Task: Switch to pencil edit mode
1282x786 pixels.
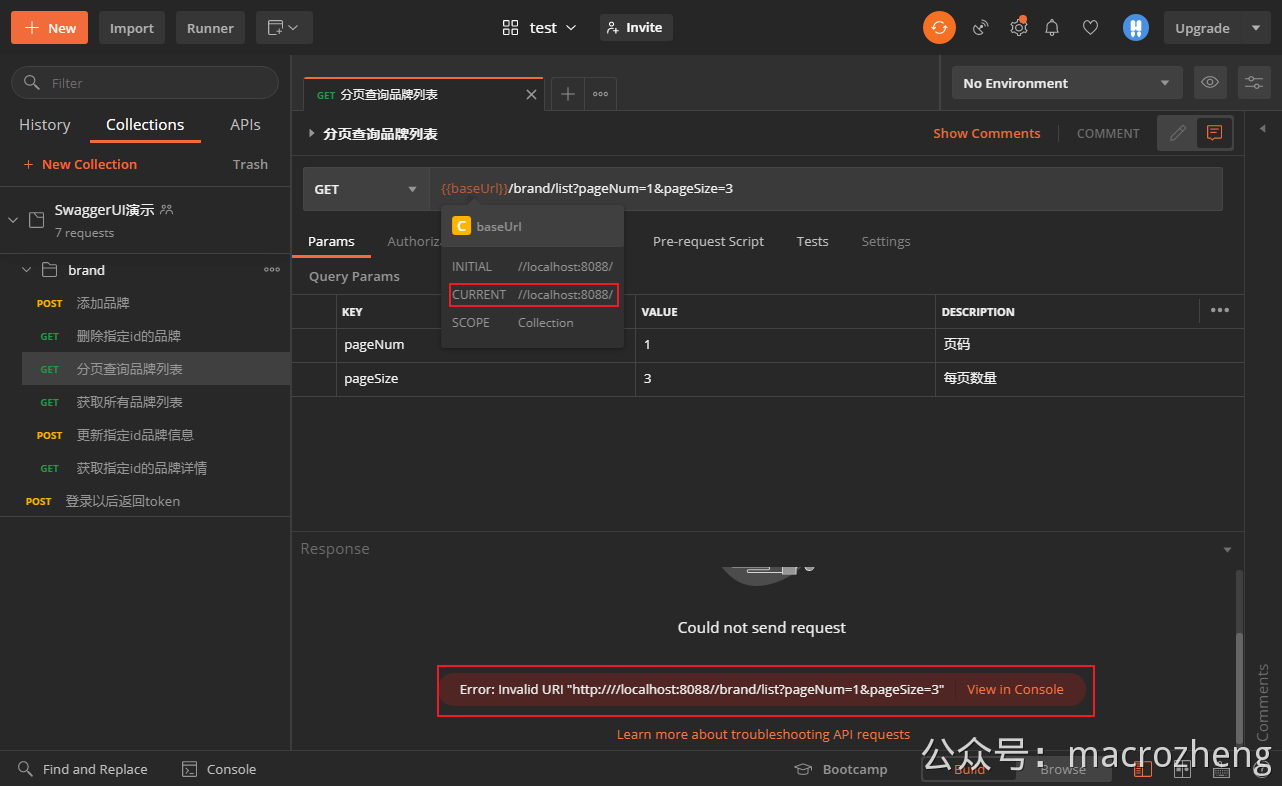Action: (1178, 132)
